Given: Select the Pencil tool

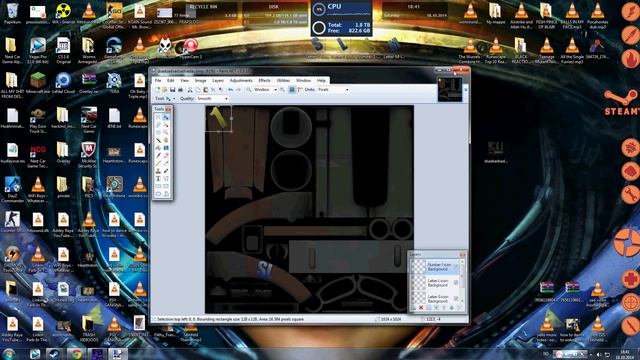Looking at the screenshot, I should (158, 163).
